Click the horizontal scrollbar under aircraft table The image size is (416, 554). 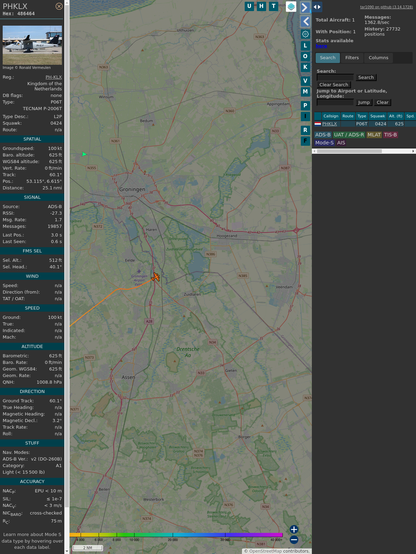[364, 151]
